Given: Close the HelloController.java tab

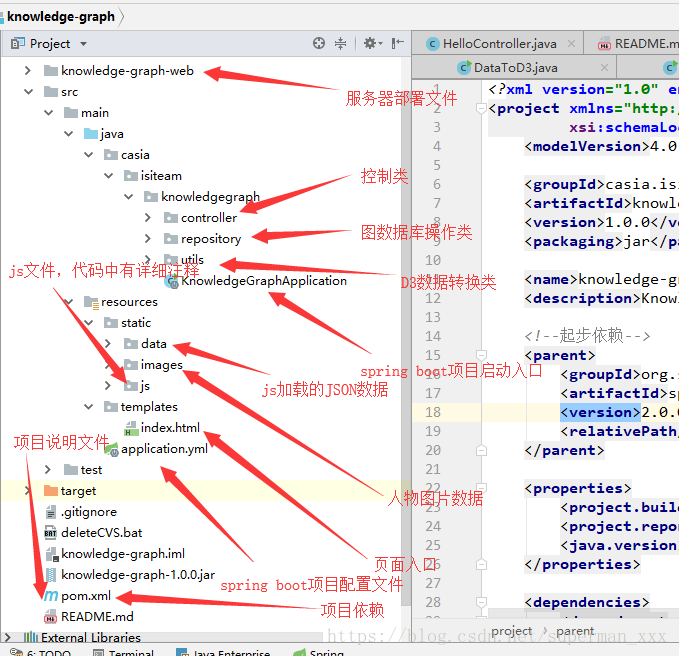Looking at the screenshot, I should (571, 43).
